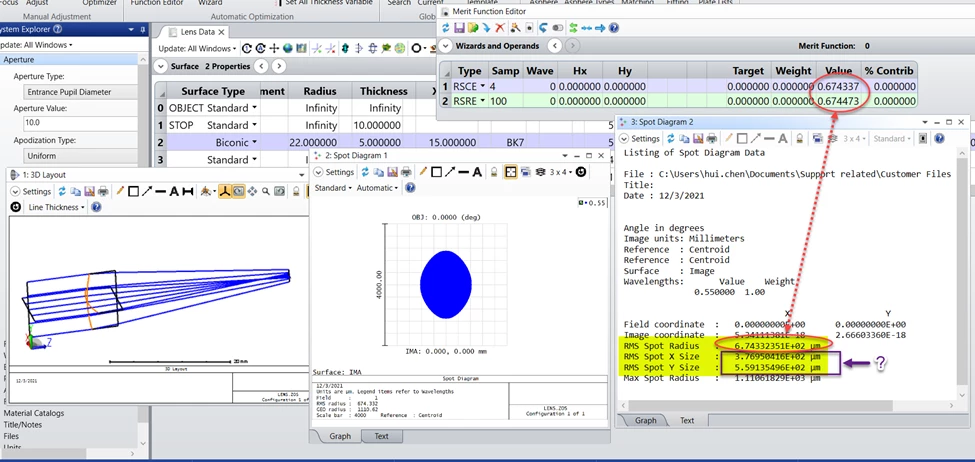Go to previous operand in Wizards and Operands
Image resolution: width=975 pixels, height=462 pixels.
(555, 46)
